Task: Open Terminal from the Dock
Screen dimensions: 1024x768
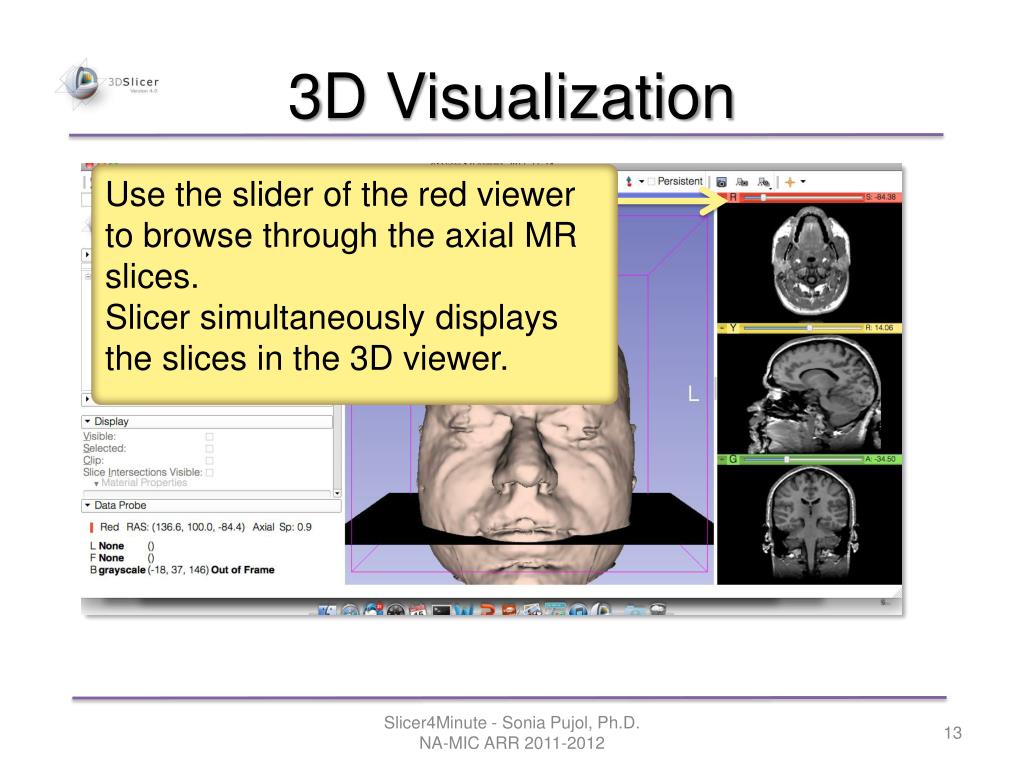Action: point(441,610)
